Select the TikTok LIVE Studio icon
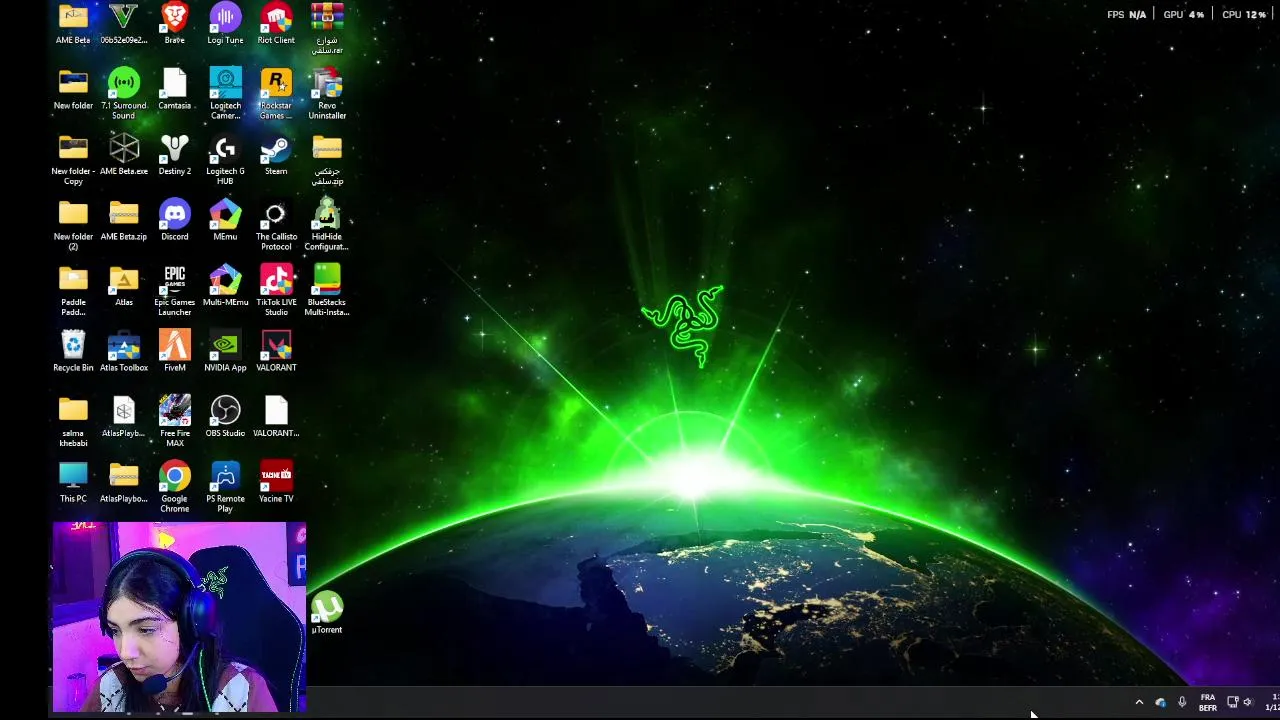1280x720 pixels. point(276,290)
